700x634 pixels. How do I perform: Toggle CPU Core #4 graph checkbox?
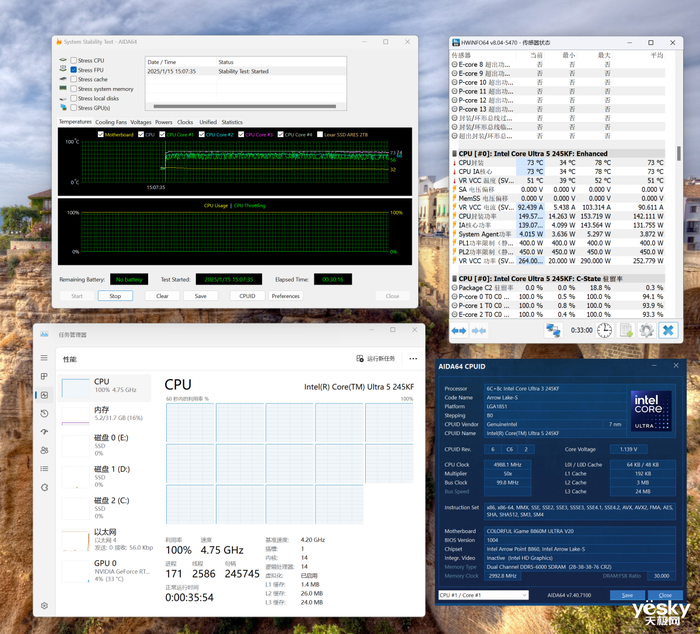point(280,134)
